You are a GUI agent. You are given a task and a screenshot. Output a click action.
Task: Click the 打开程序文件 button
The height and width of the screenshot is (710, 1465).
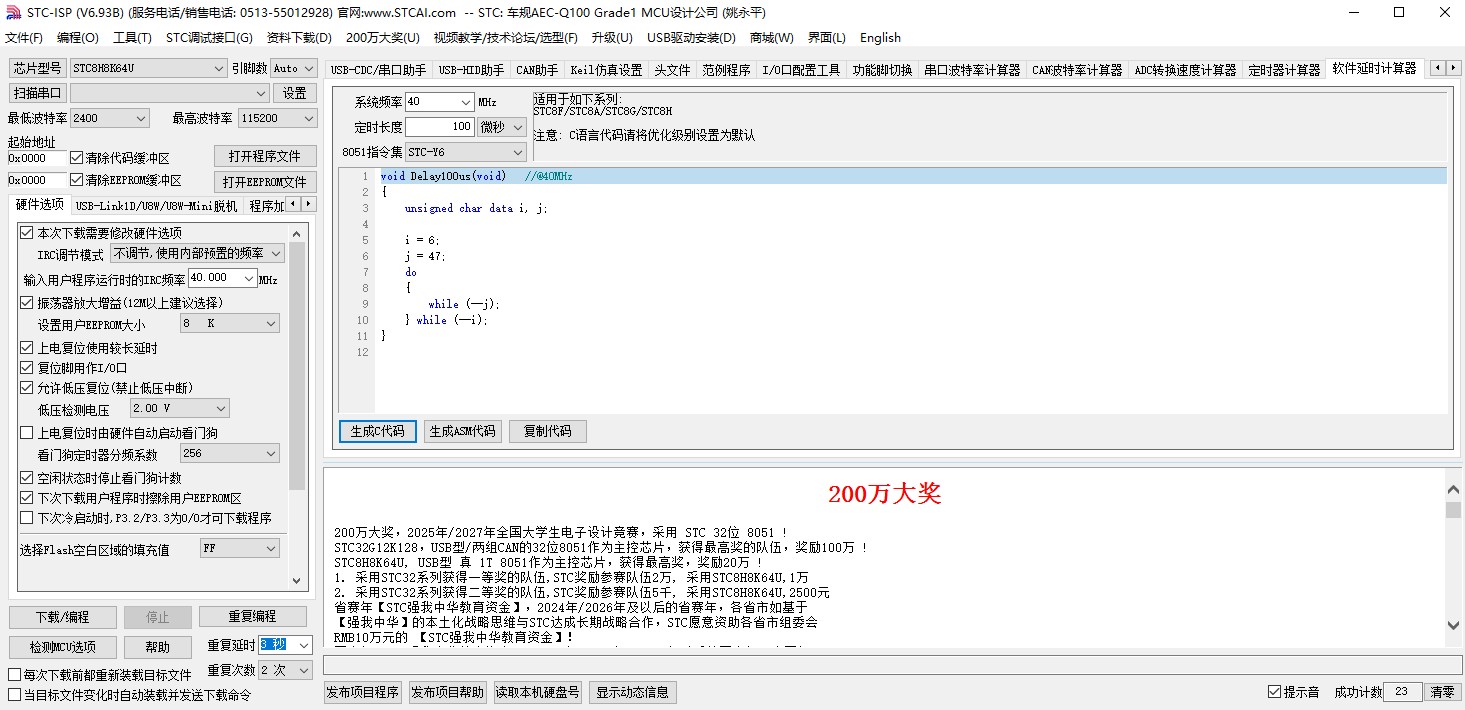(x=265, y=156)
